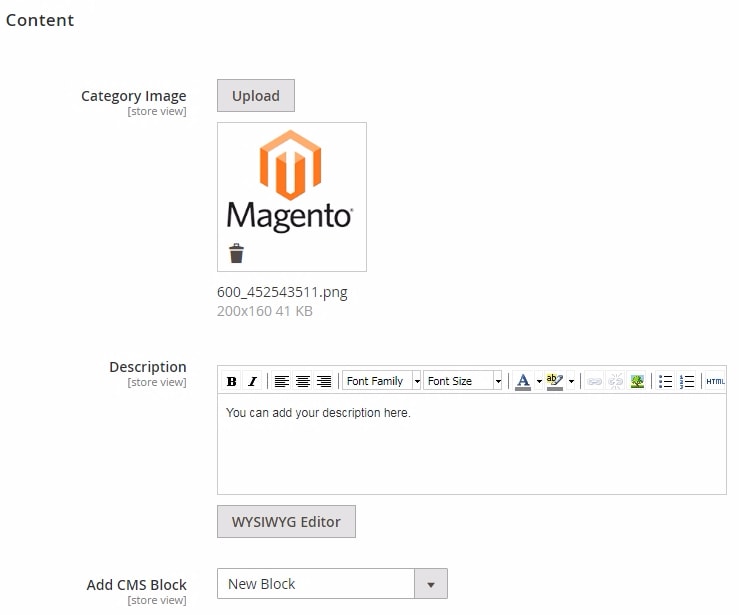Align description text left
The height and width of the screenshot is (615, 739).
click(x=281, y=381)
